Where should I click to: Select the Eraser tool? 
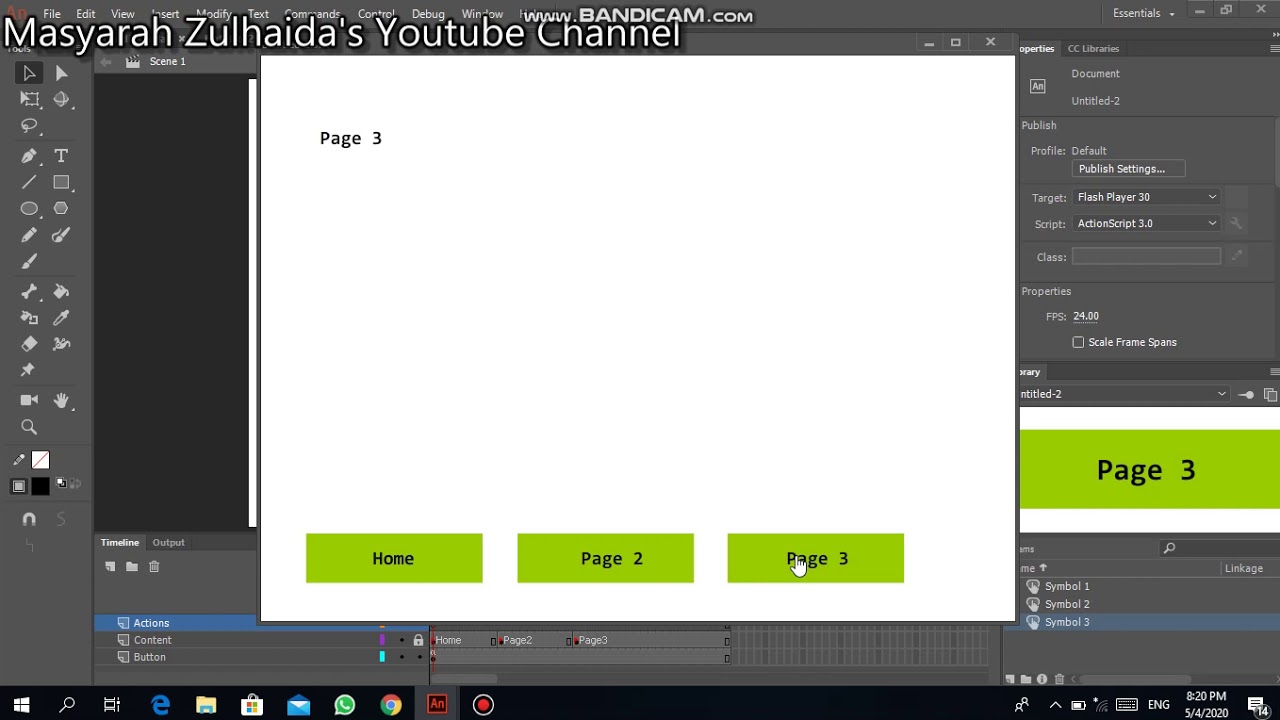pos(29,344)
